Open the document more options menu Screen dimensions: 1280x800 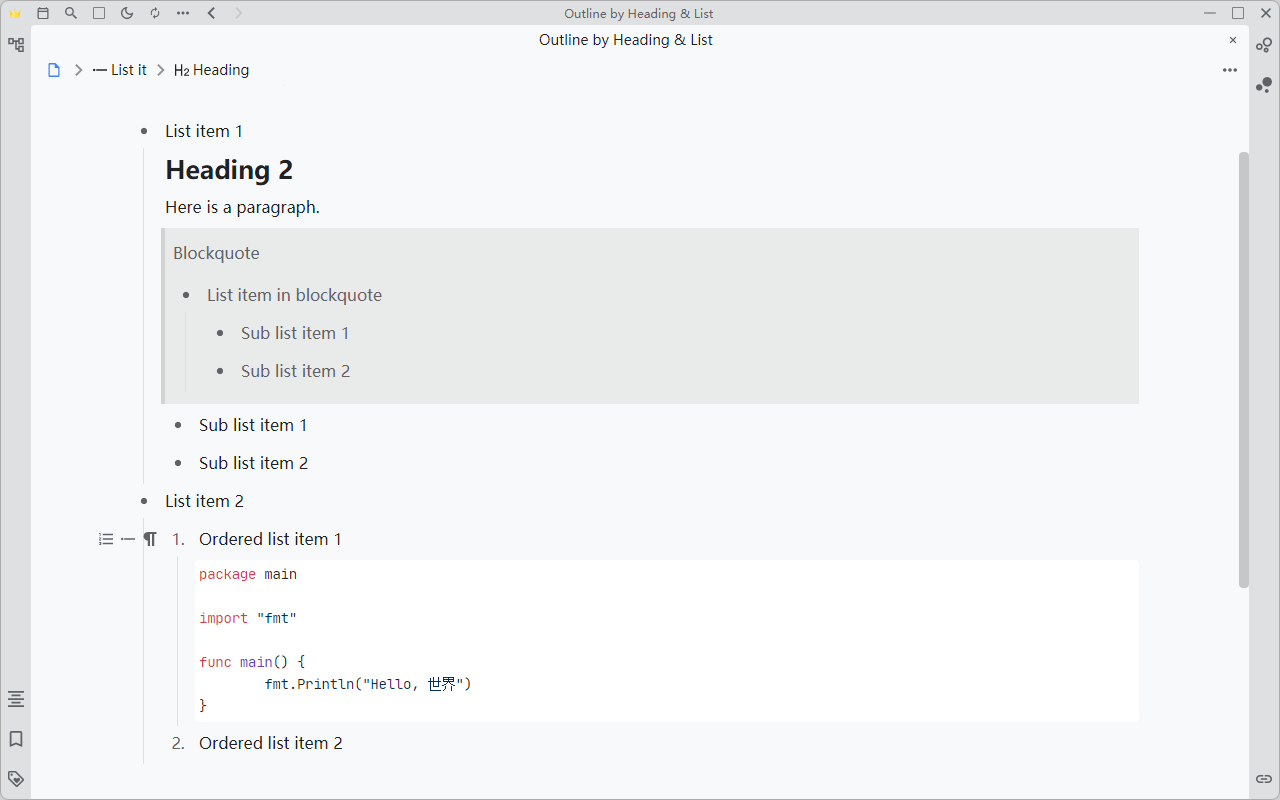pos(1229,70)
